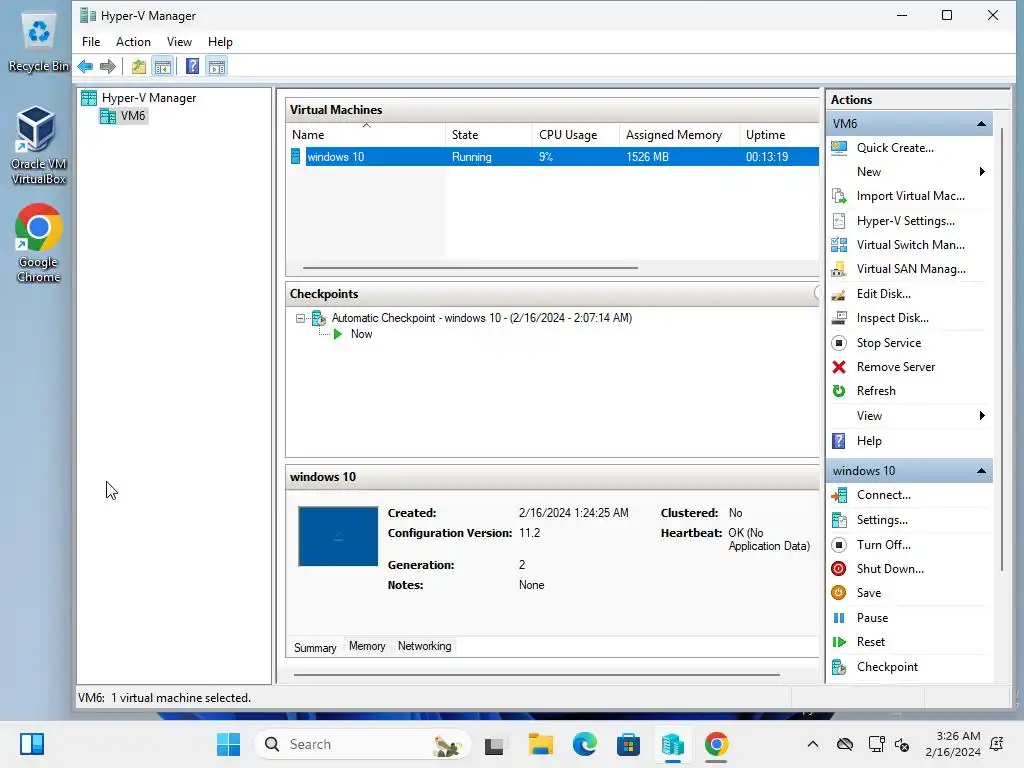Open Microsoft Edge from taskbar
The image size is (1024, 768).
[x=584, y=744]
